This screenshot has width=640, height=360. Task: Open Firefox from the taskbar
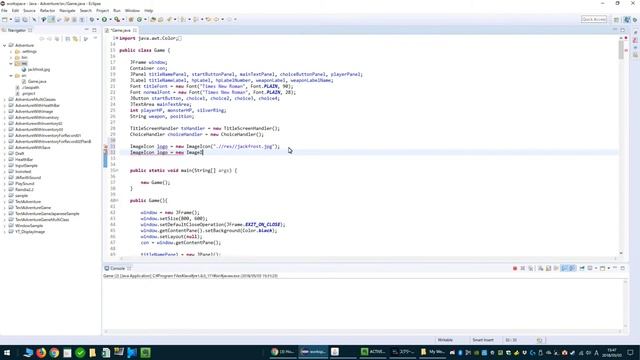click(x=41, y=352)
